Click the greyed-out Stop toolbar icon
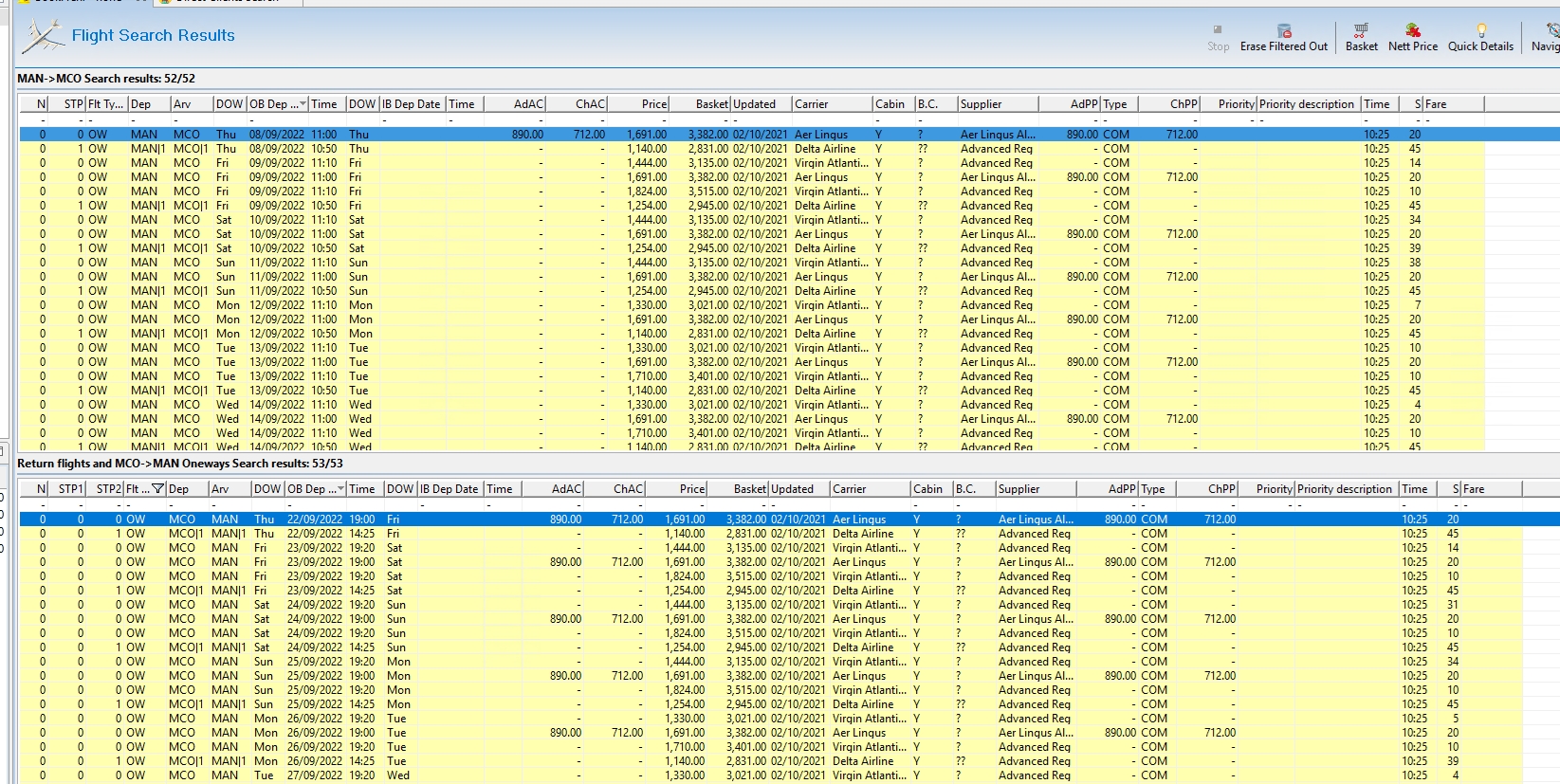 point(1218,31)
